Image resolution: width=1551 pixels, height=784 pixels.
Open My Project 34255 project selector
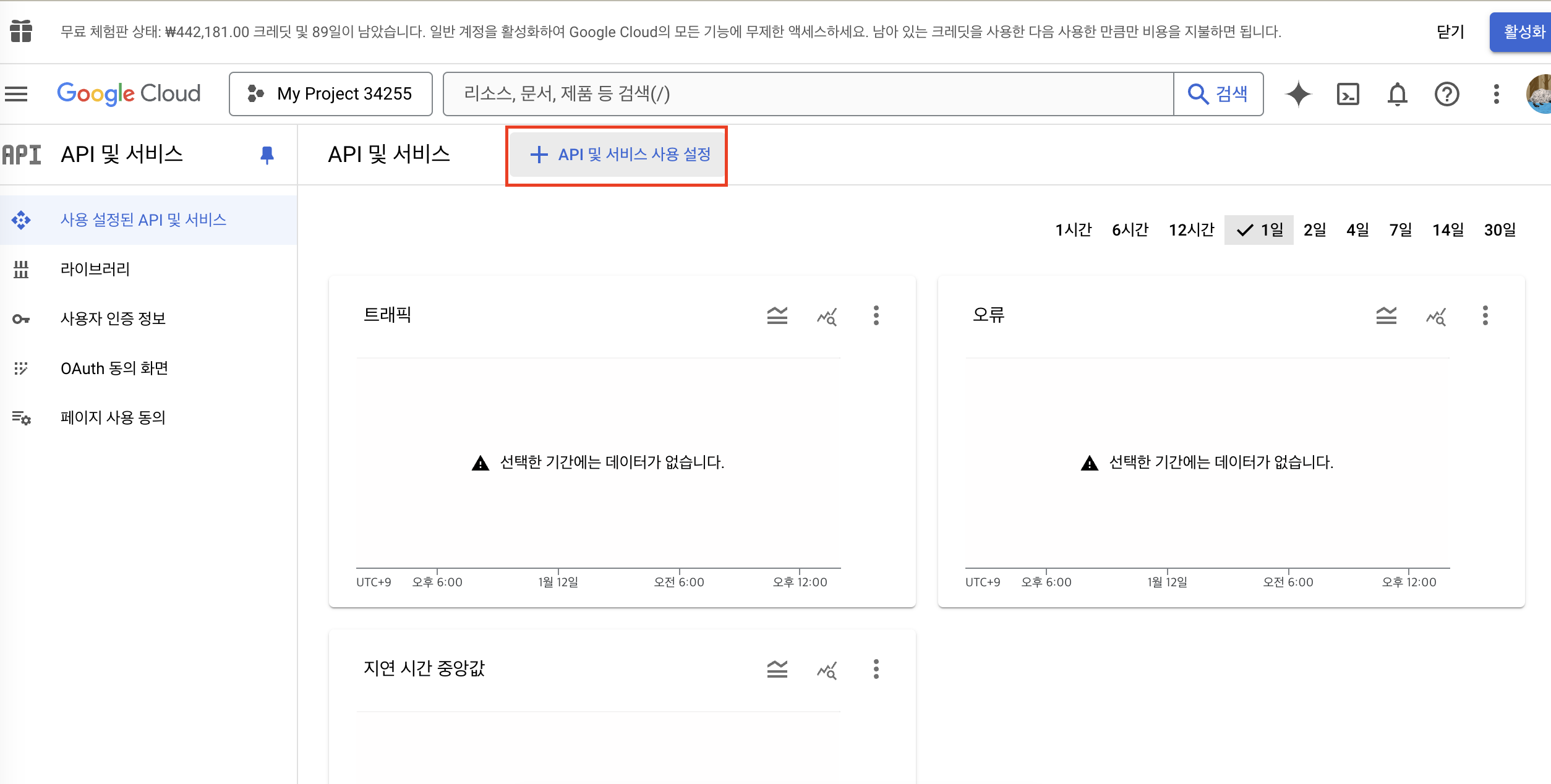[x=331, y=94]
